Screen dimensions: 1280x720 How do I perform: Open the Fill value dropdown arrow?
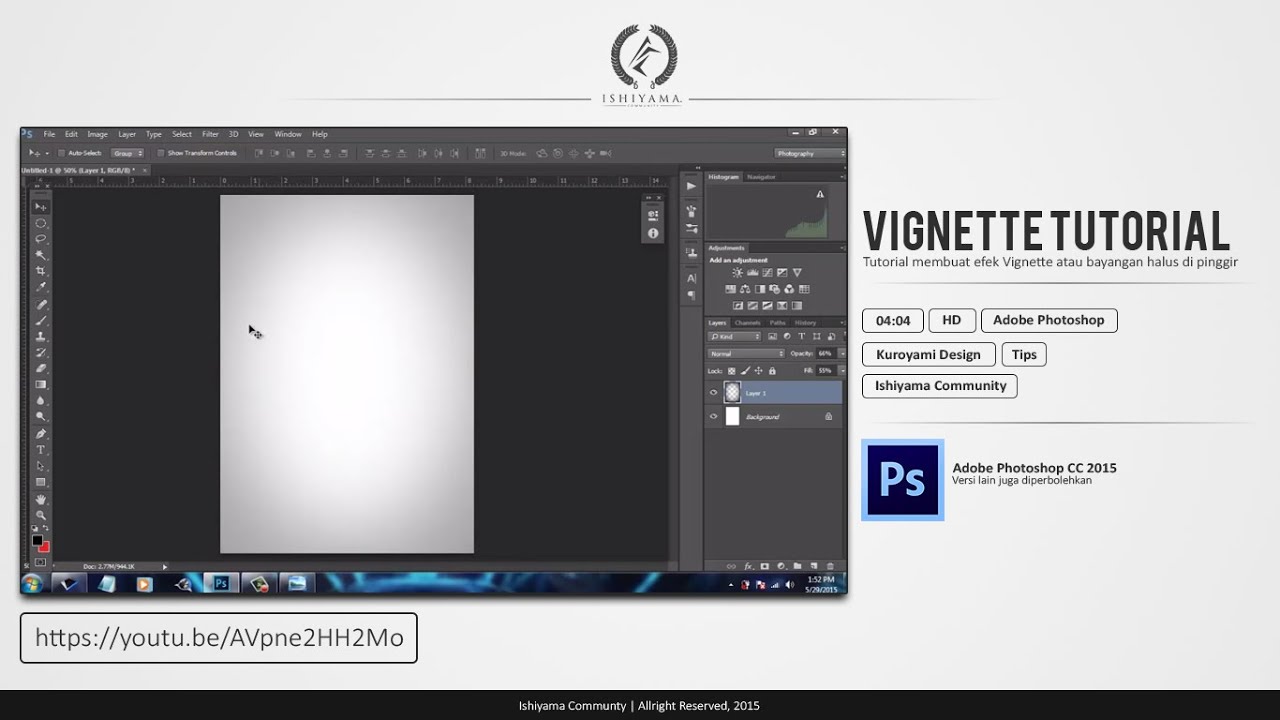click(x=843, y=371)
